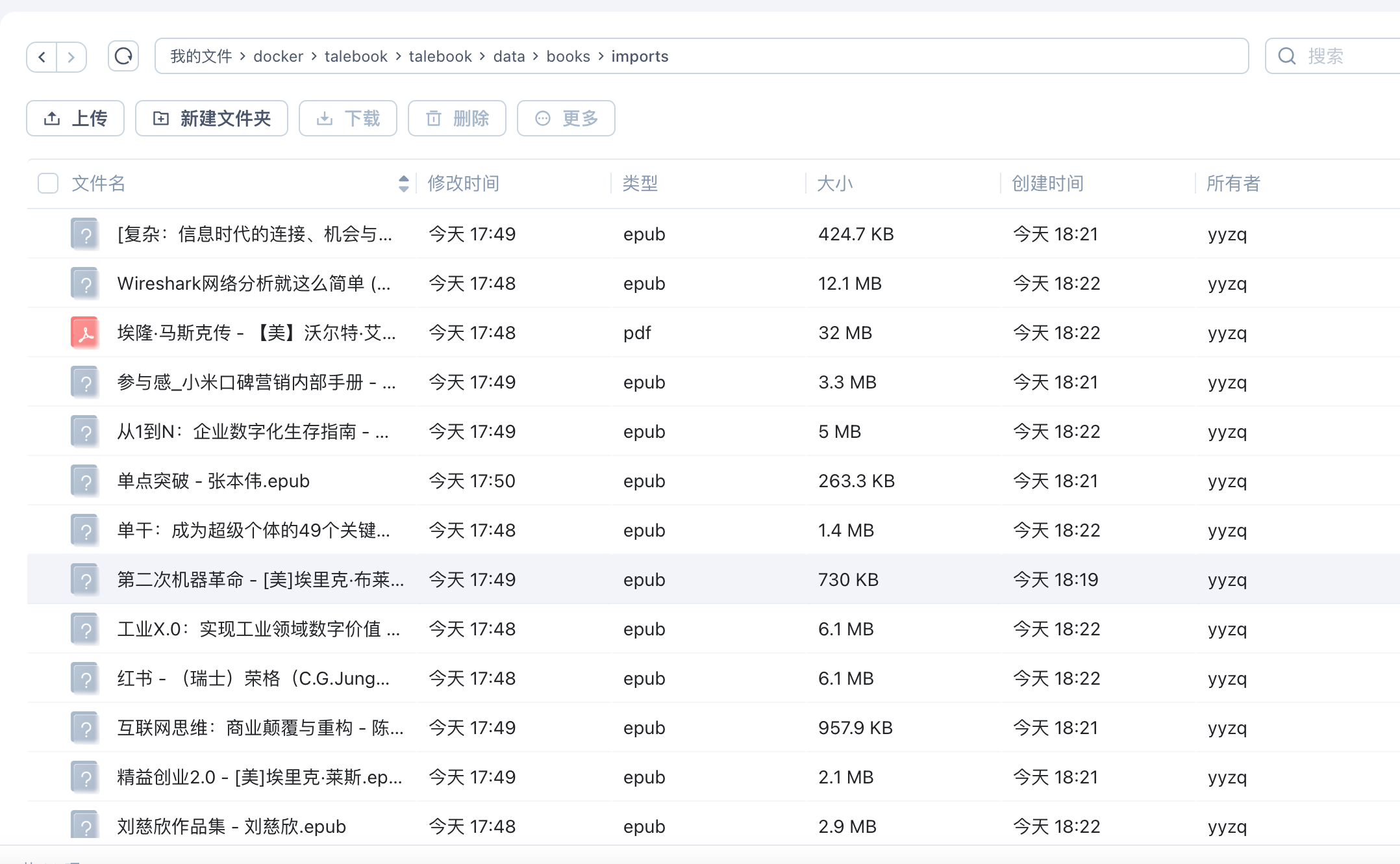This screenshot has width=1400, height=864.
Task: Click file icon of 红书 - （瑞士）荣格 epub
Action: click(x=85, y=678)
